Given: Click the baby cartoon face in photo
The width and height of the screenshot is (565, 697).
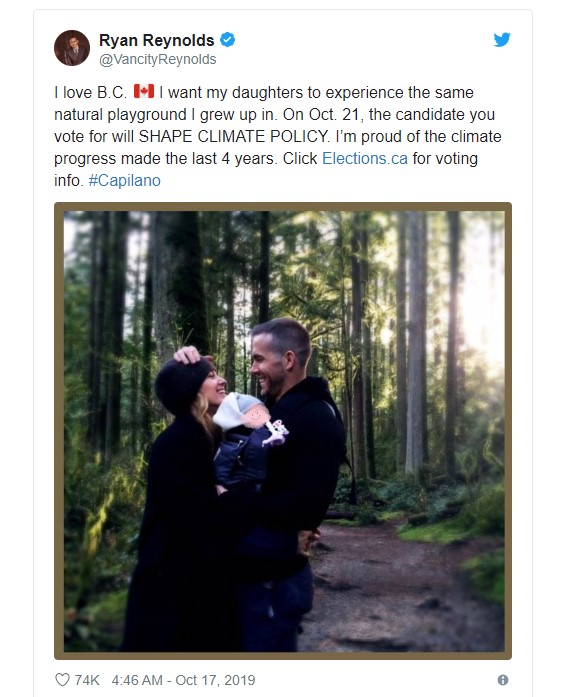Looking at the screenshot, I should pyautogui.click(x=255, y=416).
